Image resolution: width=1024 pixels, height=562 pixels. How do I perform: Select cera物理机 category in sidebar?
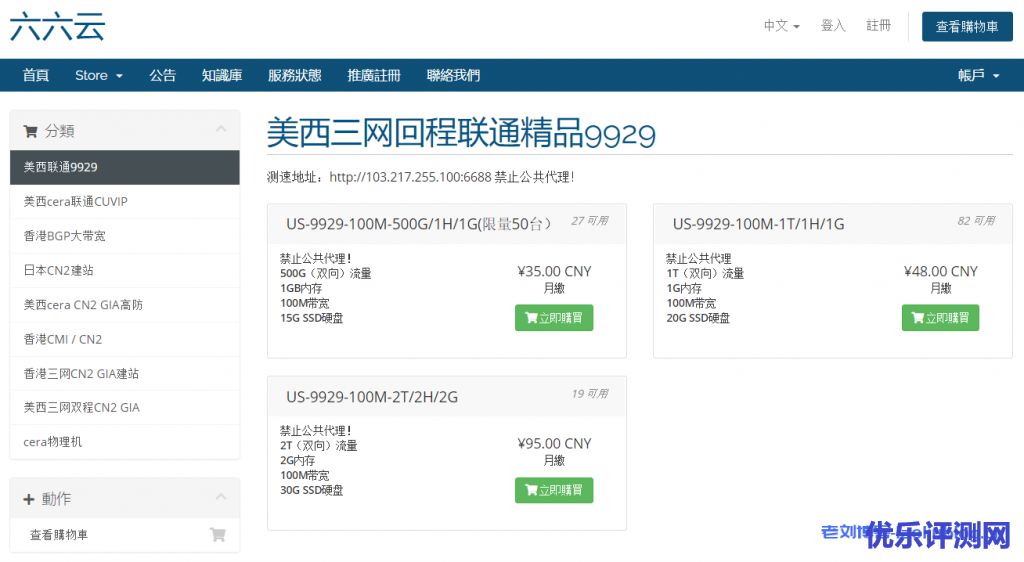click(x=52, y=441)
